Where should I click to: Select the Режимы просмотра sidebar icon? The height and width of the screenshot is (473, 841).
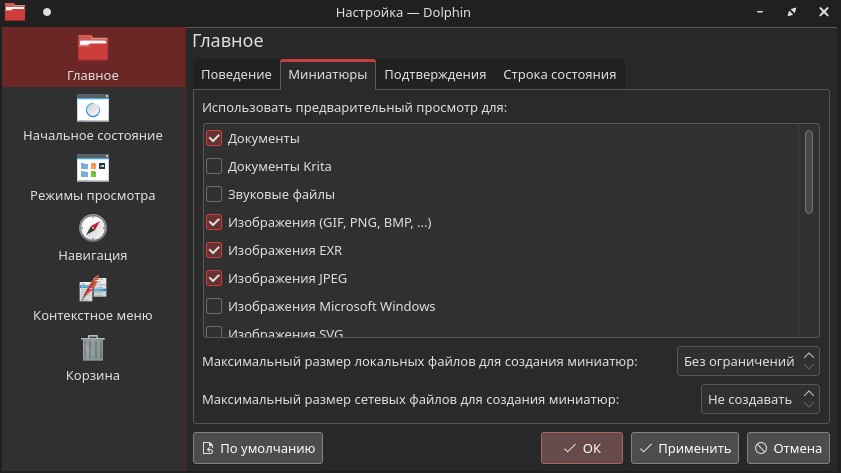click(93, 168)
